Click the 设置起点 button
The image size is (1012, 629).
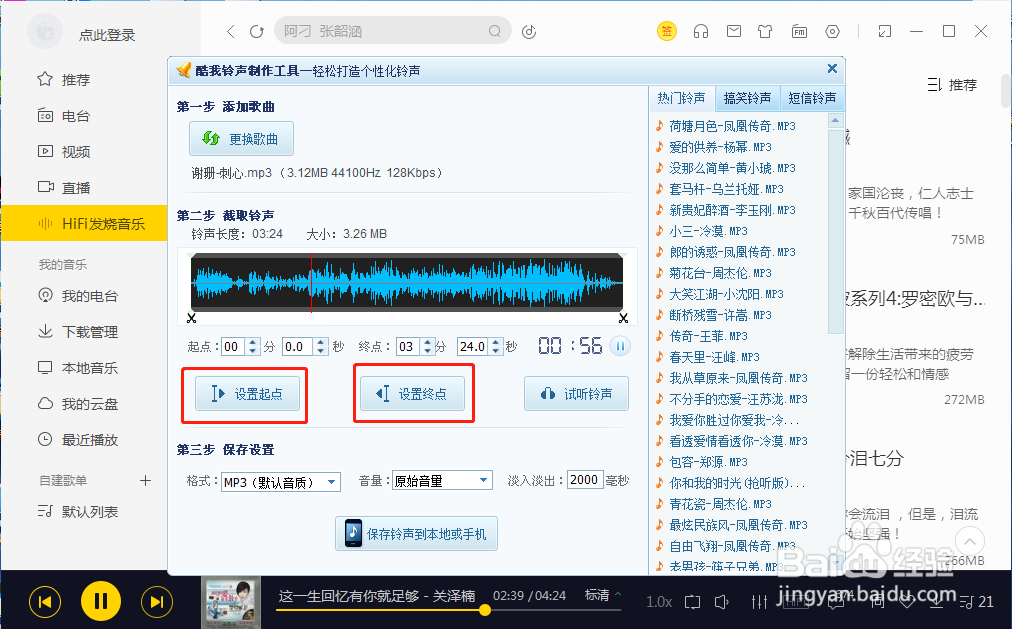pyautogui.click(x=247, y=394)
